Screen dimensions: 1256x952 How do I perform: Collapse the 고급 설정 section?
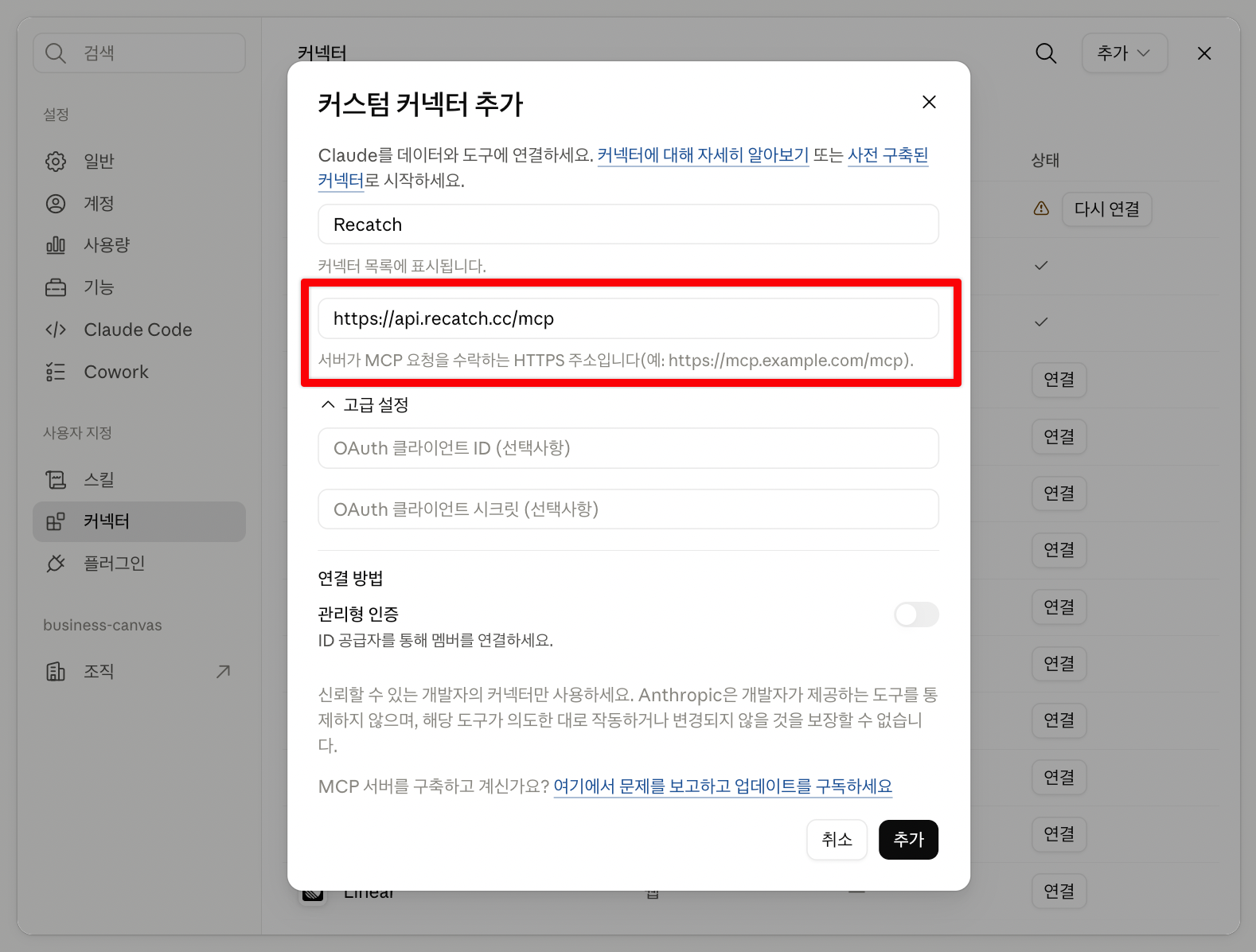[364, 405]
